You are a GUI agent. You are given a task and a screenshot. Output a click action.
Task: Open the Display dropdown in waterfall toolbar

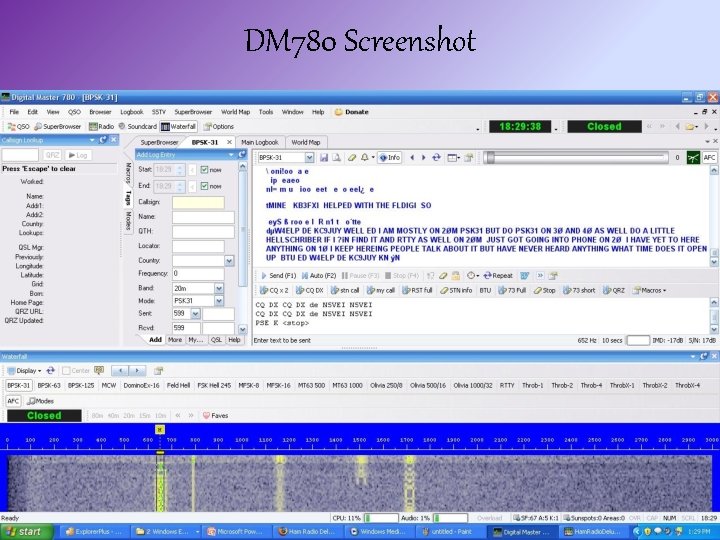25,371
